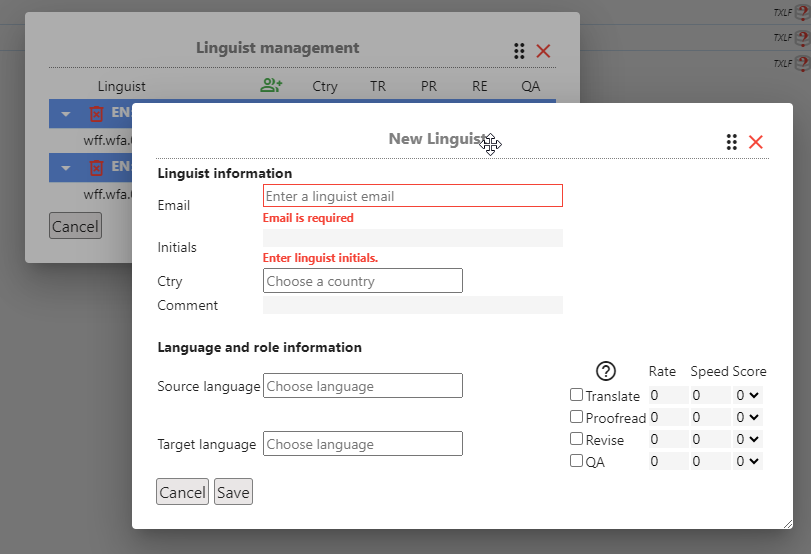Screen dimensions: 811x554
Task: Click the 'Enter linguist initials.' error message
Action: click(x=320, y=258)
